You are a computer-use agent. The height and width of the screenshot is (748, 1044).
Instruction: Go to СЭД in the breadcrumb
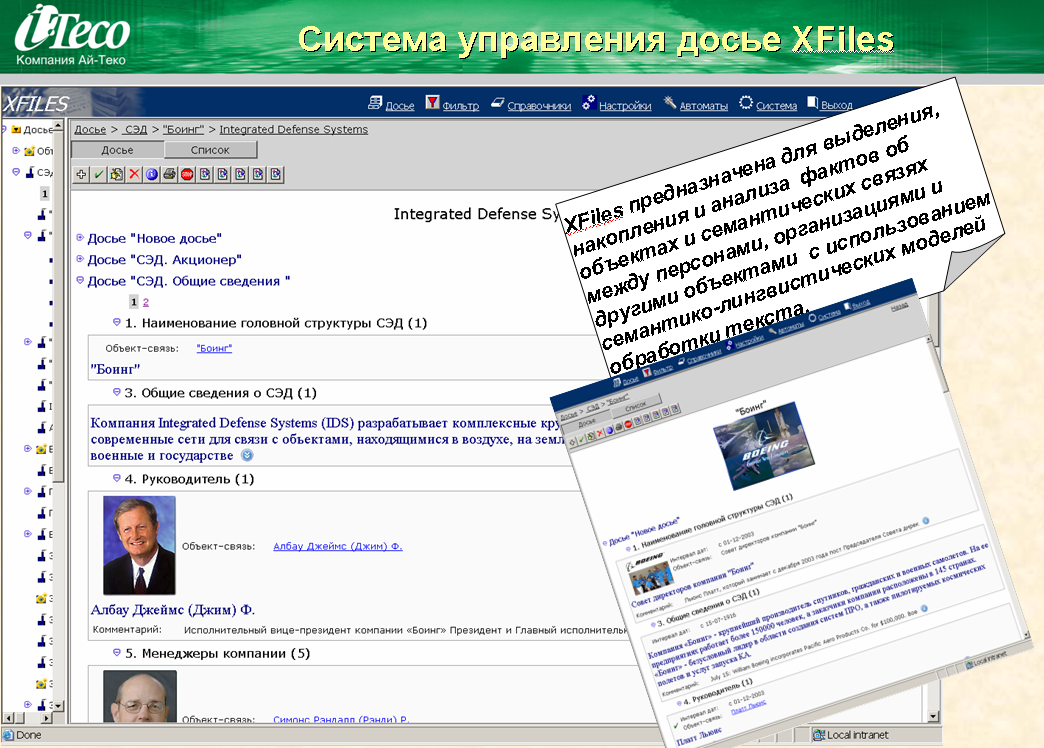click(x=136, y=129)
